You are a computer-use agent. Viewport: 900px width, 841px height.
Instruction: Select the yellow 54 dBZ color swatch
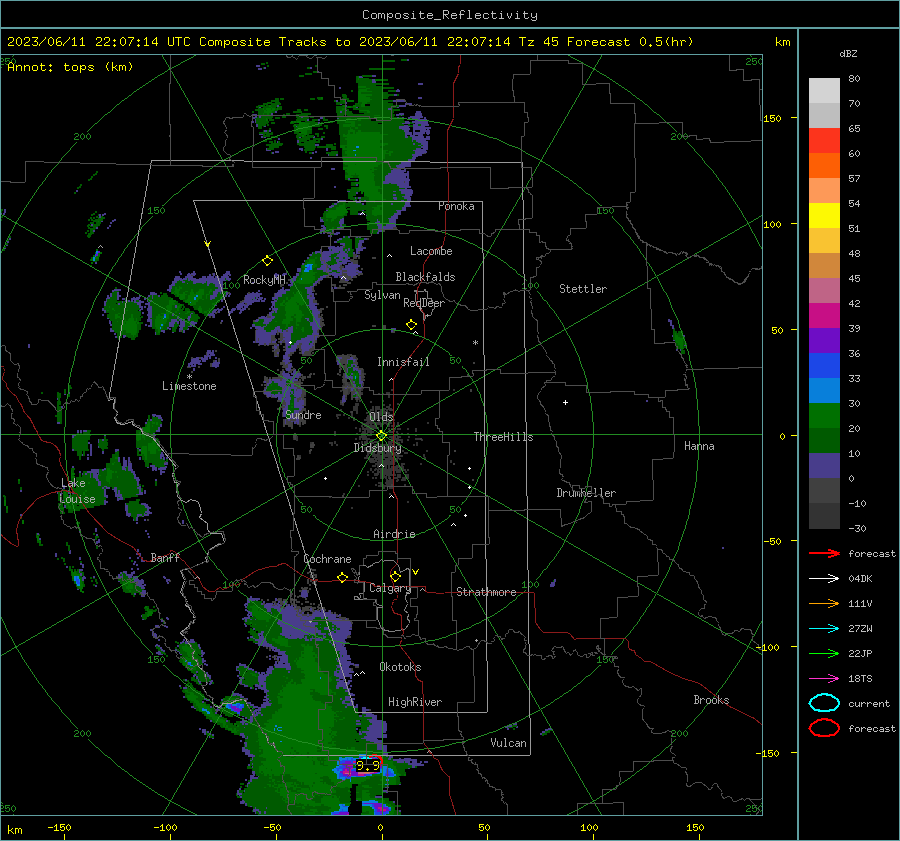[824, 215]
